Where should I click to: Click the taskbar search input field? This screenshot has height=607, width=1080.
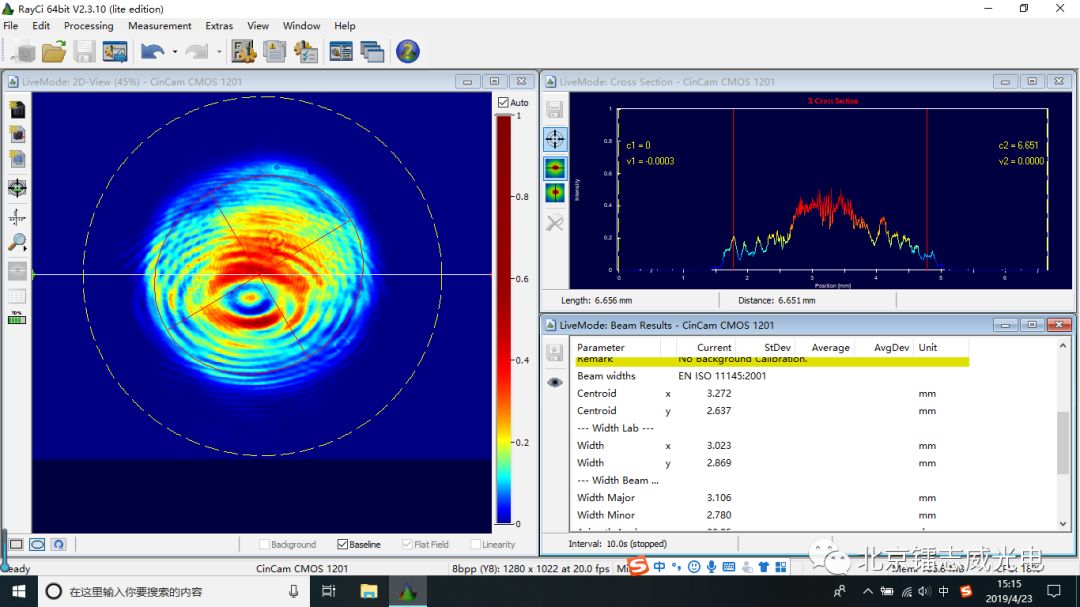172,591
